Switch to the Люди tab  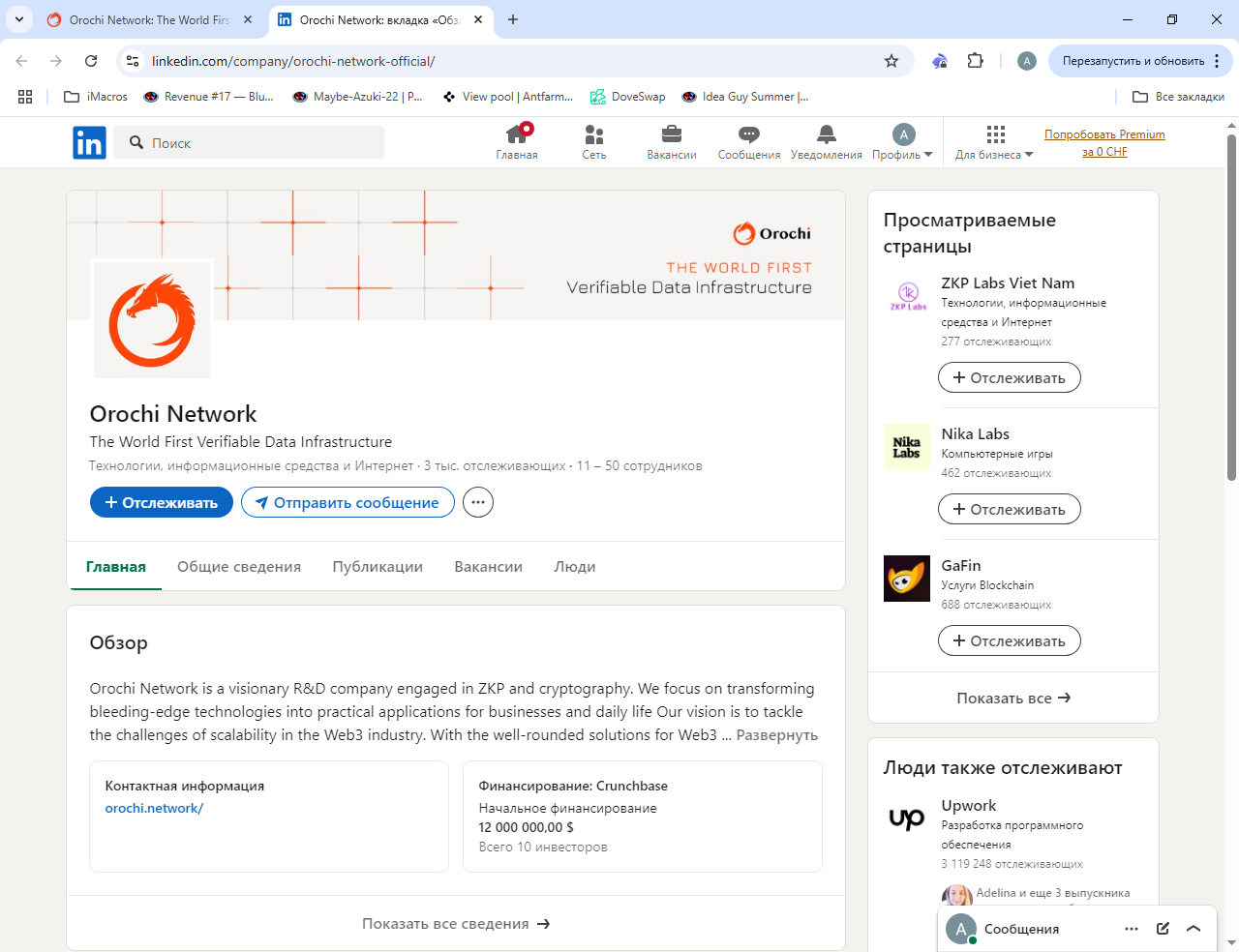pos(575,567)
